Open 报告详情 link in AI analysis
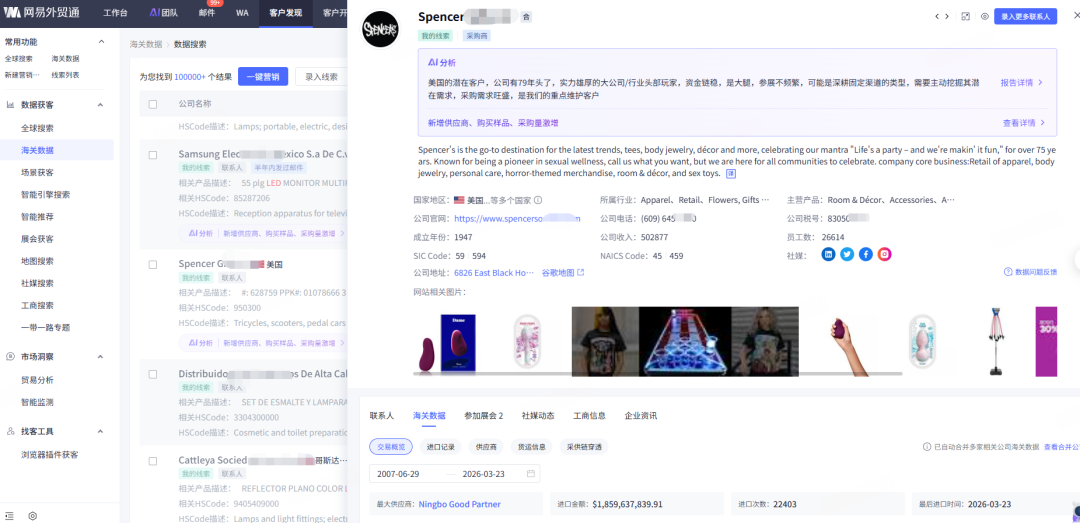The width and height of the screenshot is (1080, 523). pos(1021,83)
